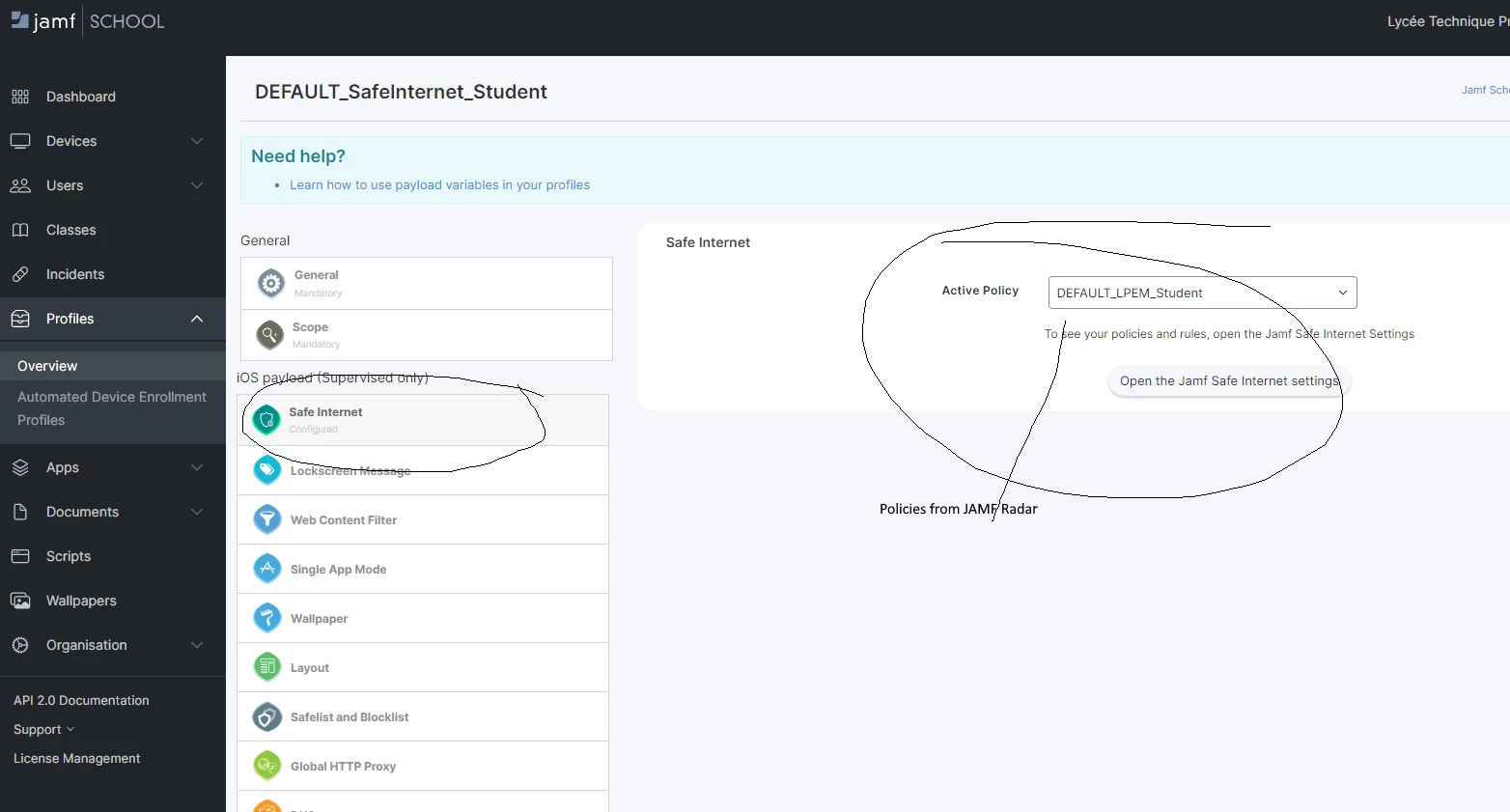The width and height of the screenshot is (1510, 812).
Task: Click the Wallpapers picture icon
Action: [20, 601]
